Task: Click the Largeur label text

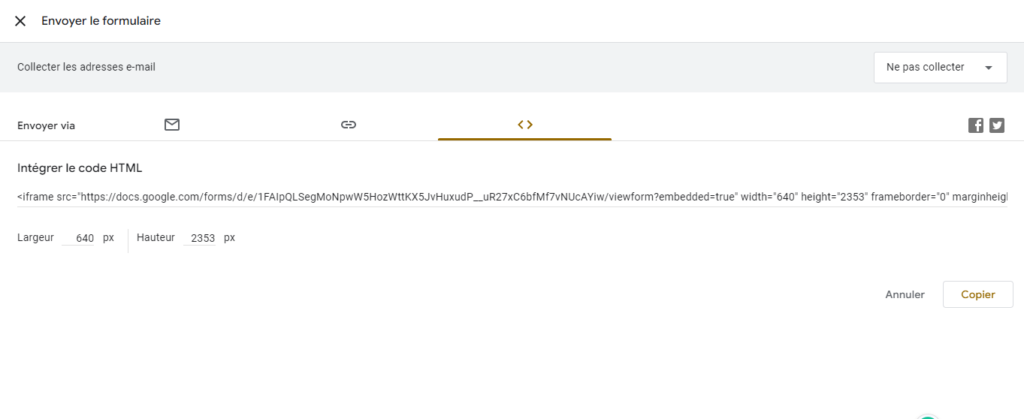Action: click(x=35, y=238)
